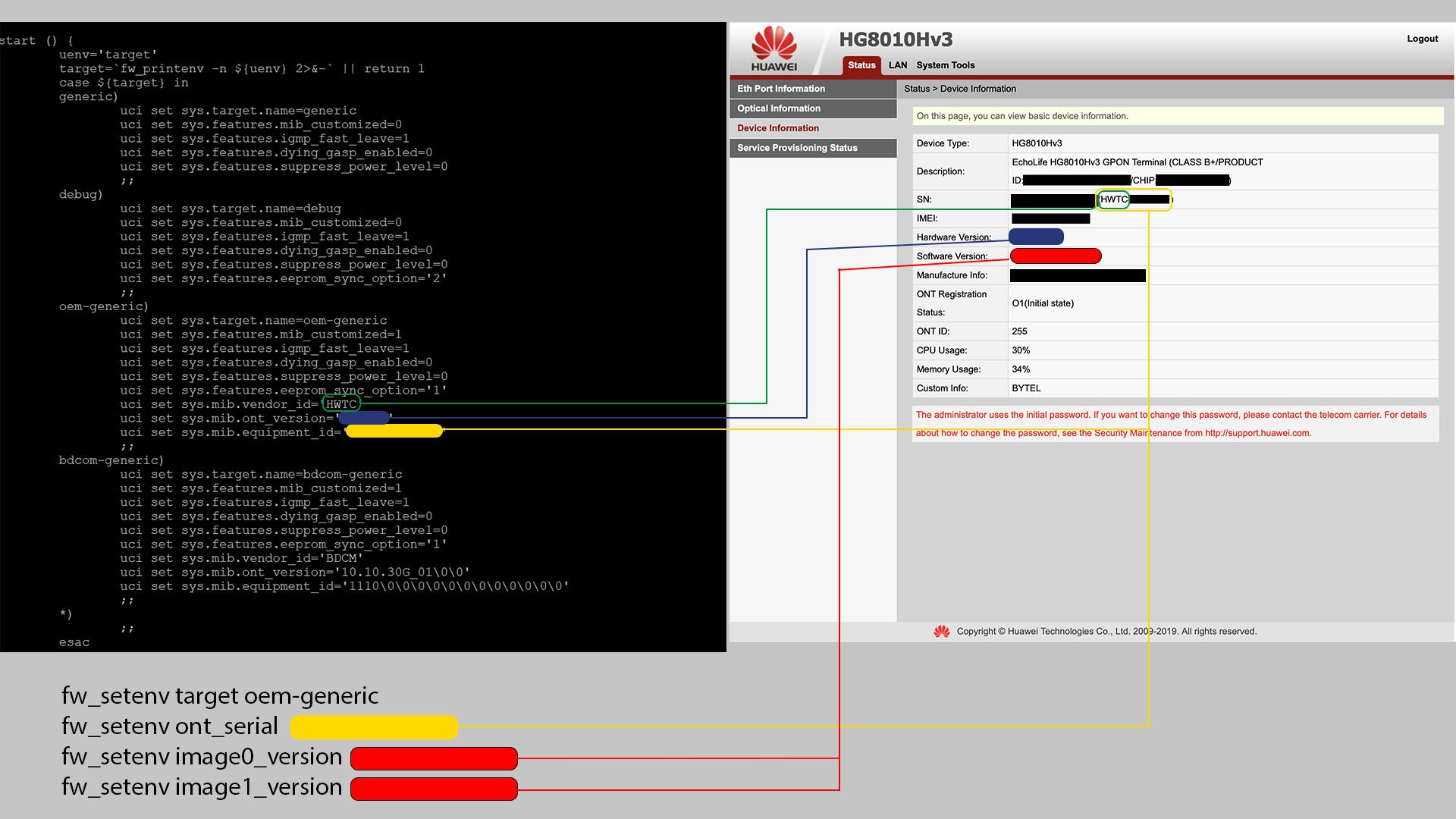Image resolution: width=1456 pixels, height=819 pixels.
Task: Open Service Provisioning Status page
Action: [813, 148]
